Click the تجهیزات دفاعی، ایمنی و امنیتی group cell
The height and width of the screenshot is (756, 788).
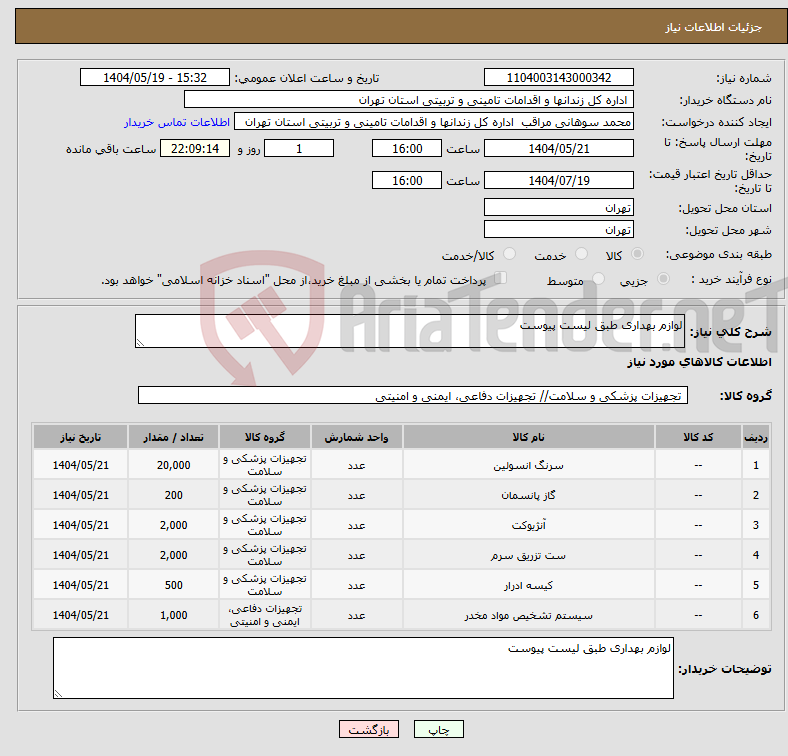coord(265,615)
